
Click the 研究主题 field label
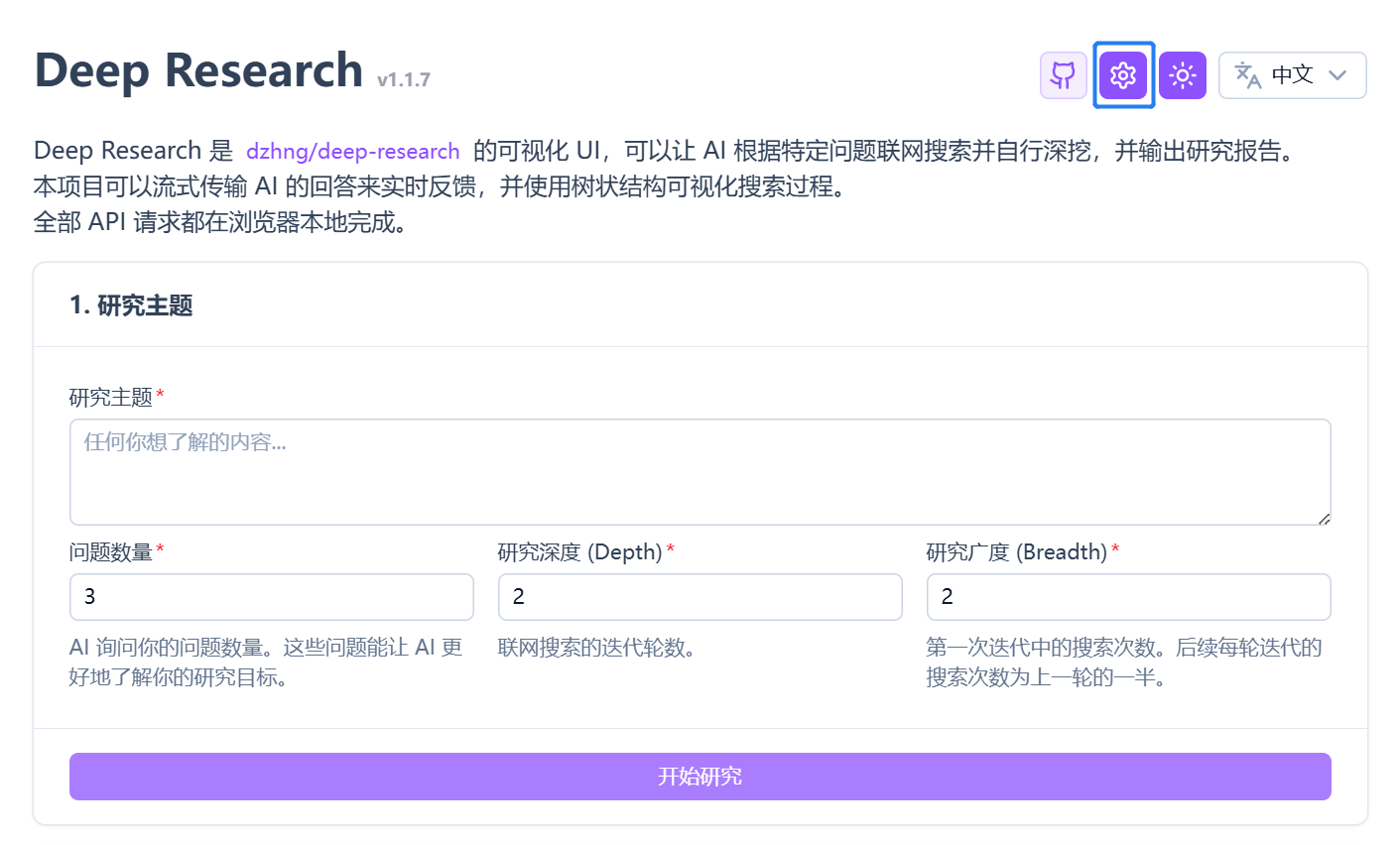(x=110, y=398)
